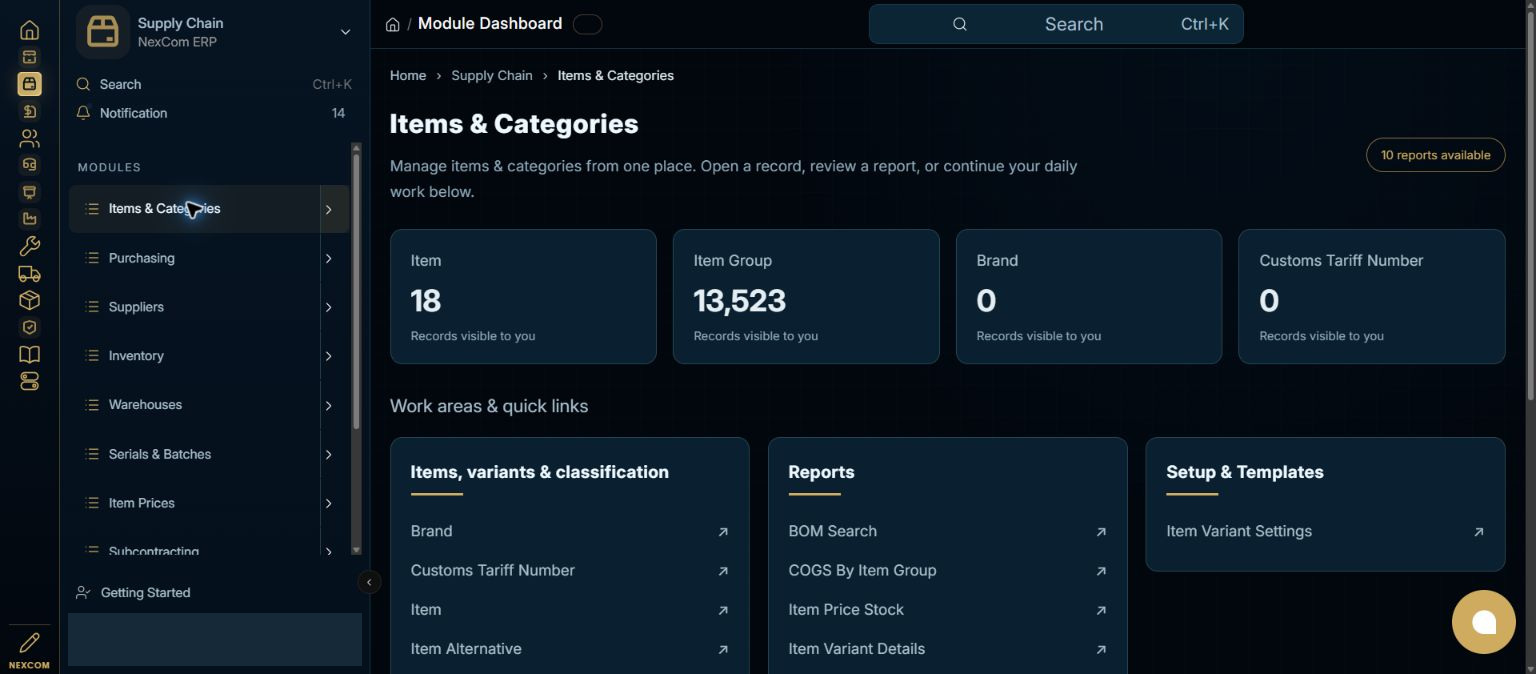The width and height of the screenshot is (1536, 674).
Task: Expand the Purchasing module chevron
Action: [x=328, y=258]
